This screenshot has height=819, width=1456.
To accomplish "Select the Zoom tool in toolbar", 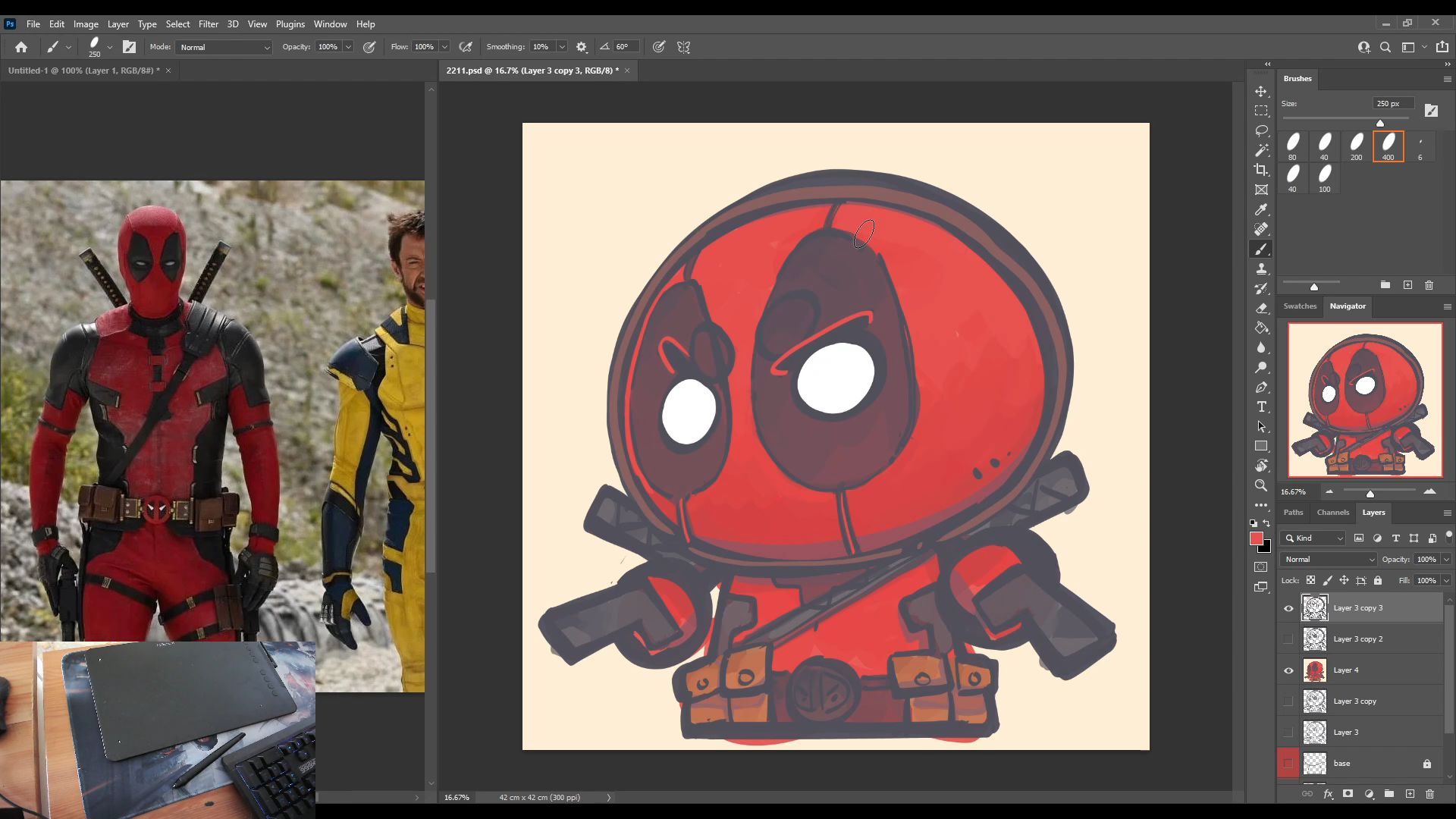I will pos(1261,485).
